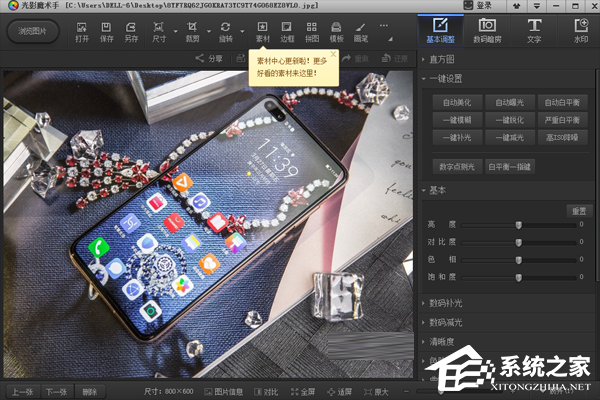Open the 素材 materials center
Screen dimensions: 600x400
262,32
